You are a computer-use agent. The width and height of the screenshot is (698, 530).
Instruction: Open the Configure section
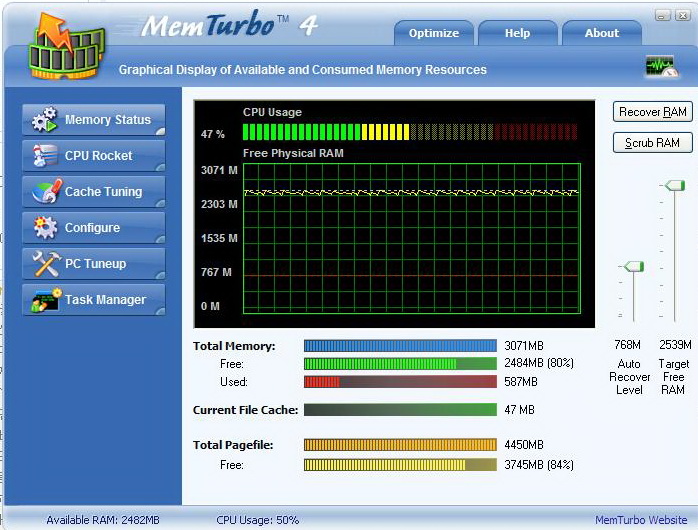94,228
